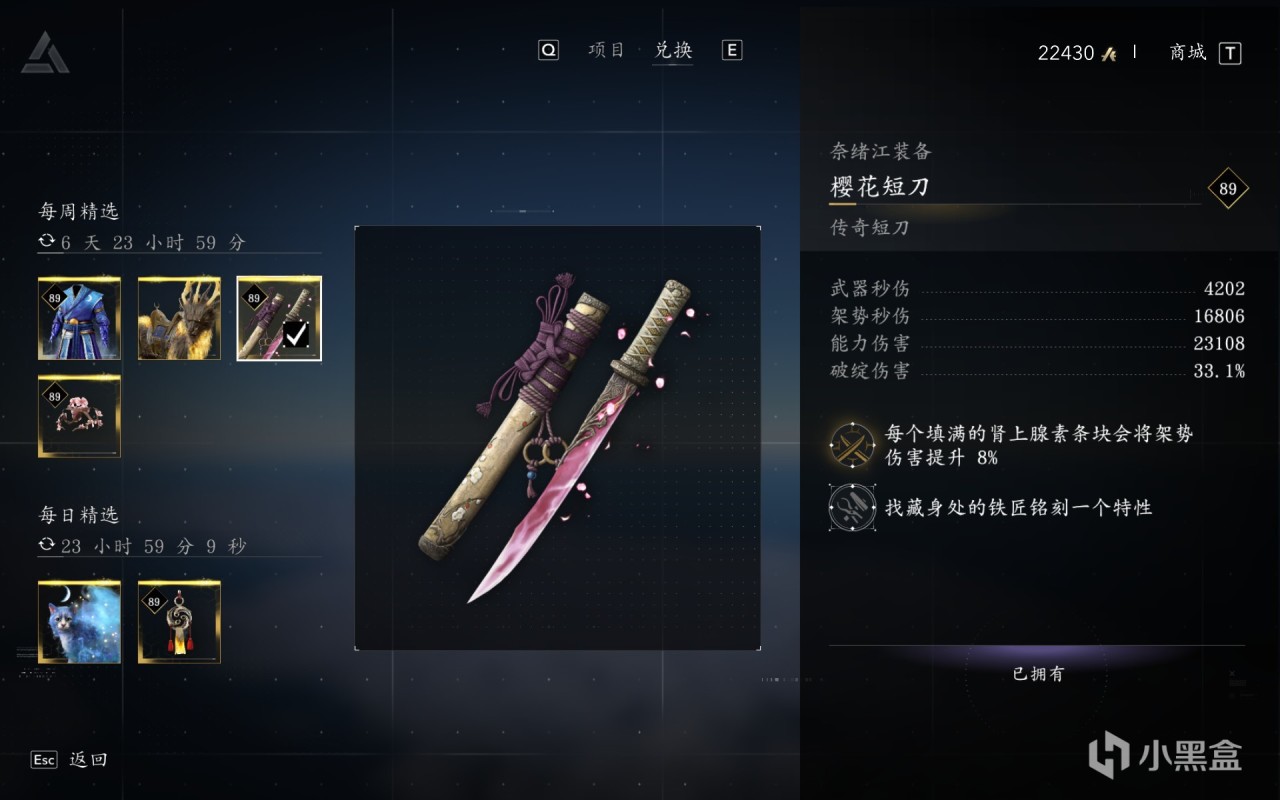
Task: Click the Q key prompt icon
Action: point(548,50)
